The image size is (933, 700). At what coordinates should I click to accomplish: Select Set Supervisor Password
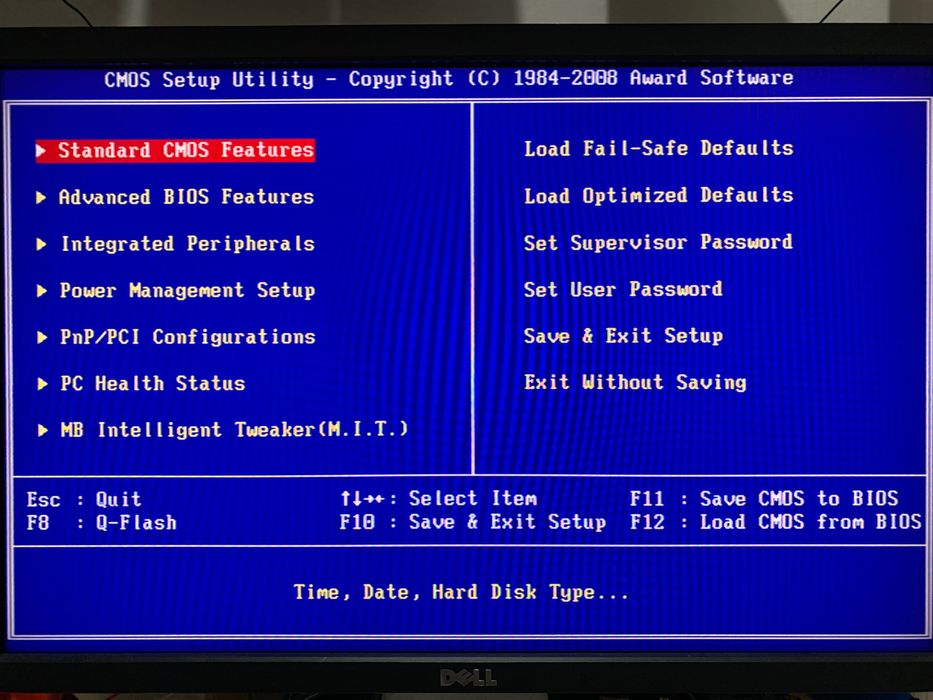tap(658, 242)
